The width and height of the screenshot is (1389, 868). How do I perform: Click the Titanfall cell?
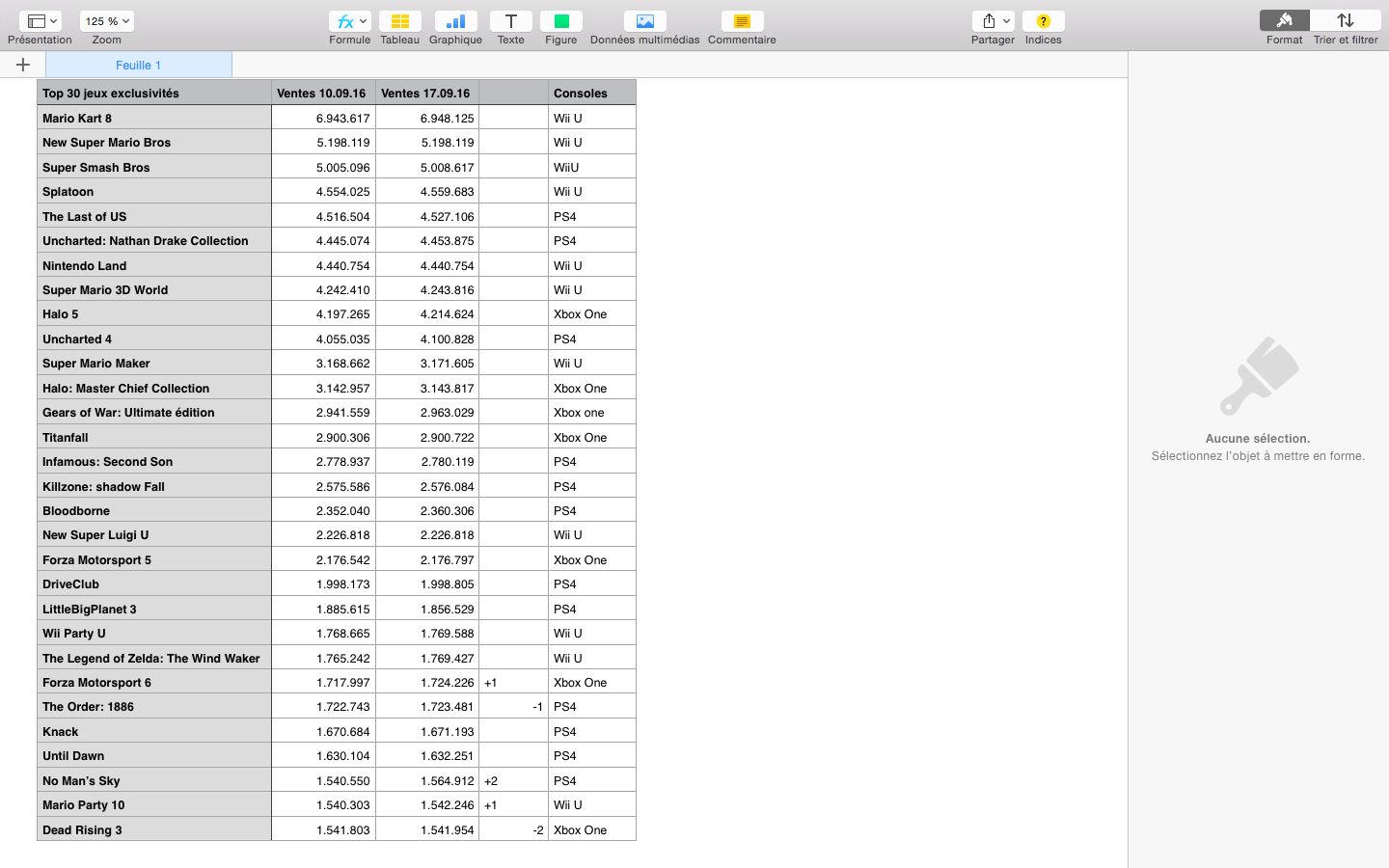point(154,437)
